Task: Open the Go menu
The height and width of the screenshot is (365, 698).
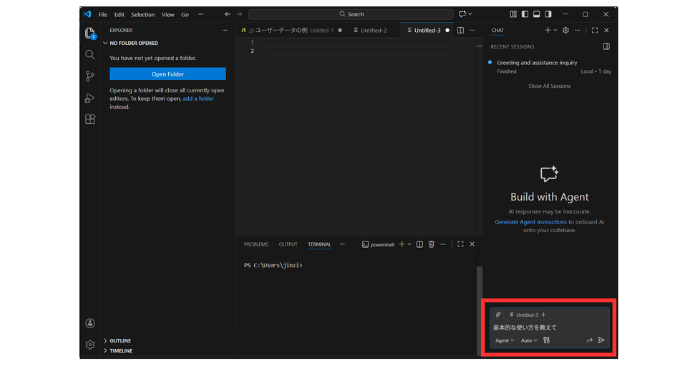Action: pyautogui.click(x=185, y=15)
